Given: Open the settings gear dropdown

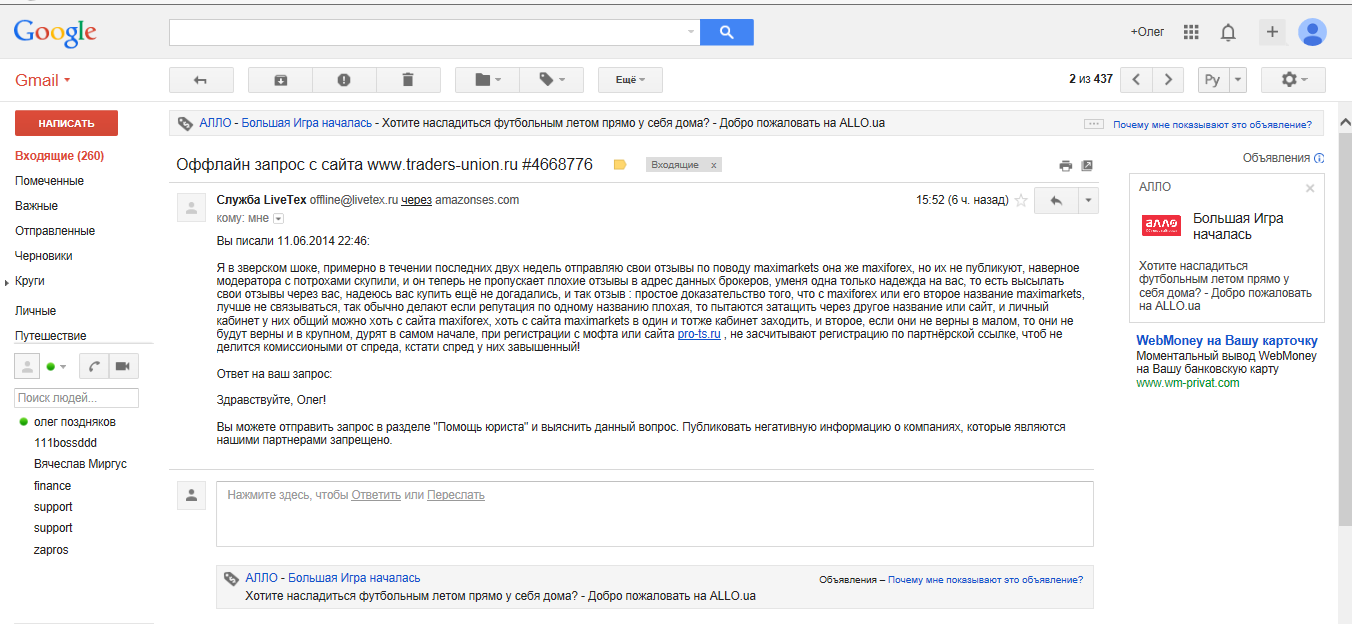Looking at the screenshot, I should coord(1293,80).
